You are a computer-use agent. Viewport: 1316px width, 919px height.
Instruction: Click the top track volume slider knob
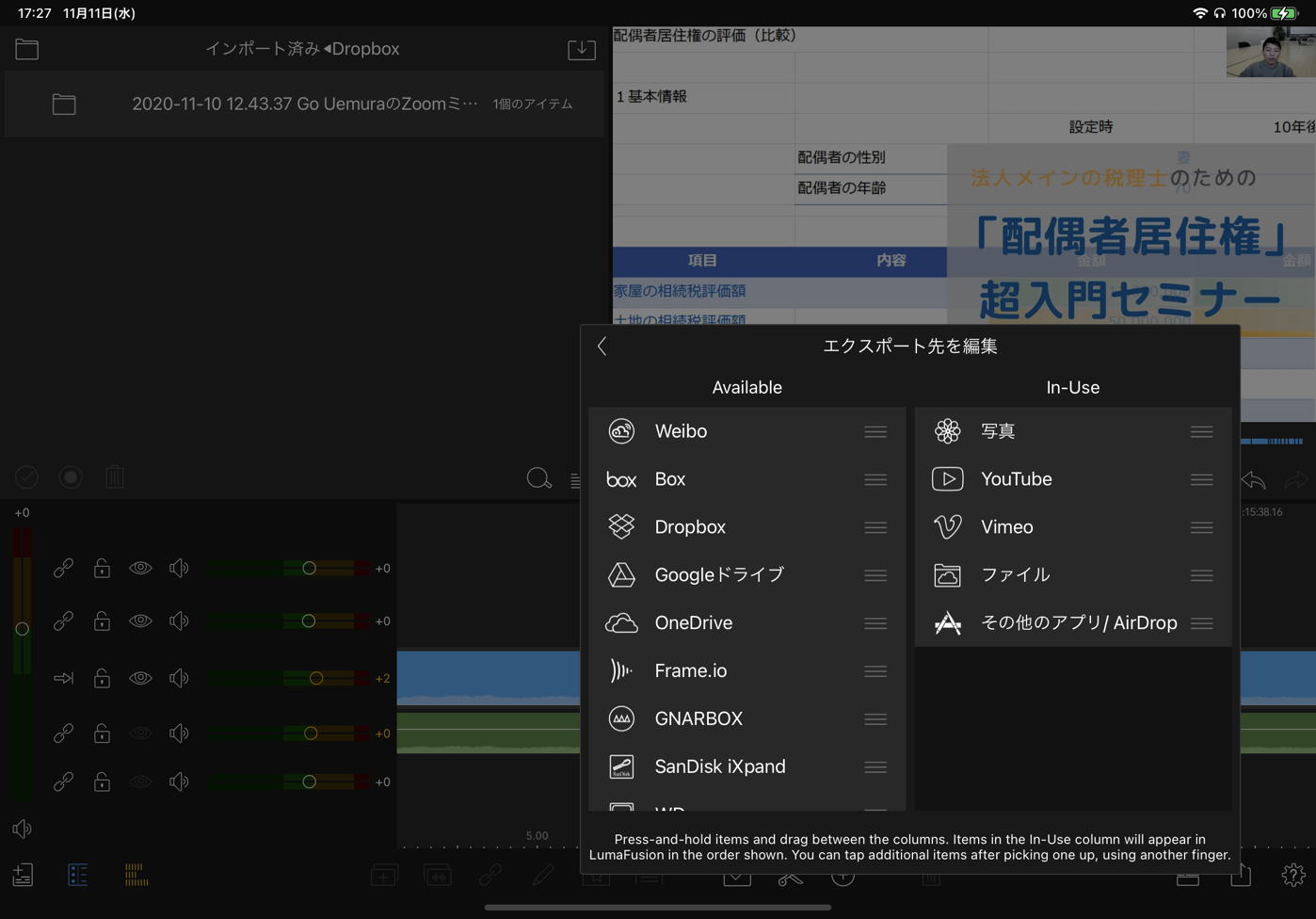point(309,568)
